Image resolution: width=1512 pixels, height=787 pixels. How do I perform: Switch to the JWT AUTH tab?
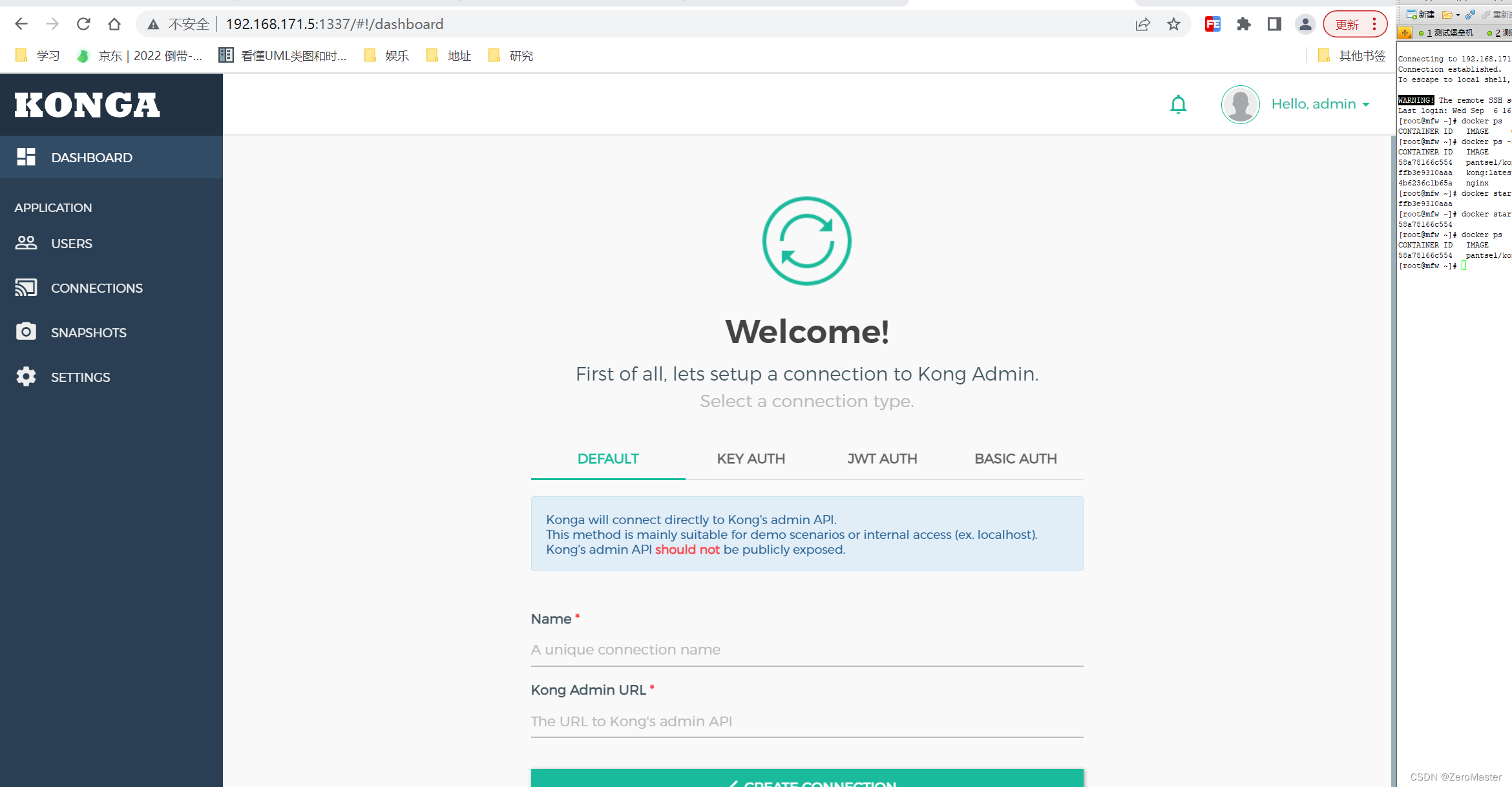pyautogui.click(x=882, y=459)
